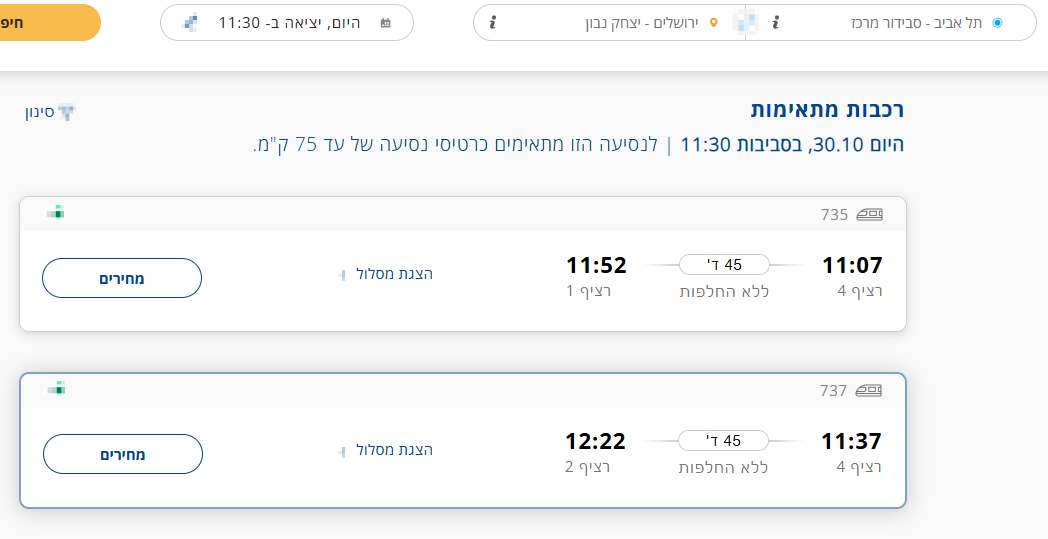Open the סינון filter
The height and width of the screenshot is (539, 1048).
(x=52, y=112)
